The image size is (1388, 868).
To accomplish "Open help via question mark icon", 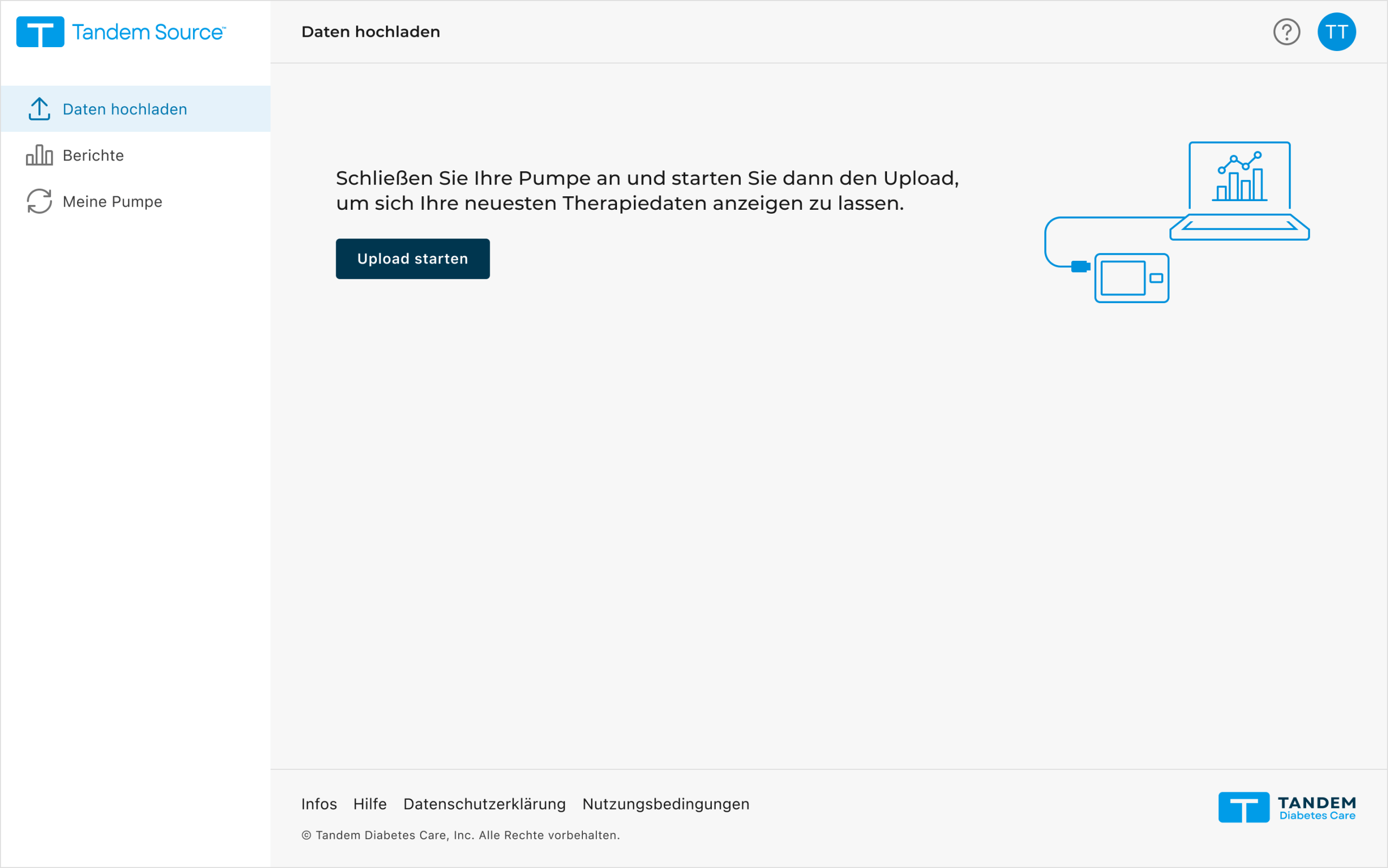I will click(1287, 32).
